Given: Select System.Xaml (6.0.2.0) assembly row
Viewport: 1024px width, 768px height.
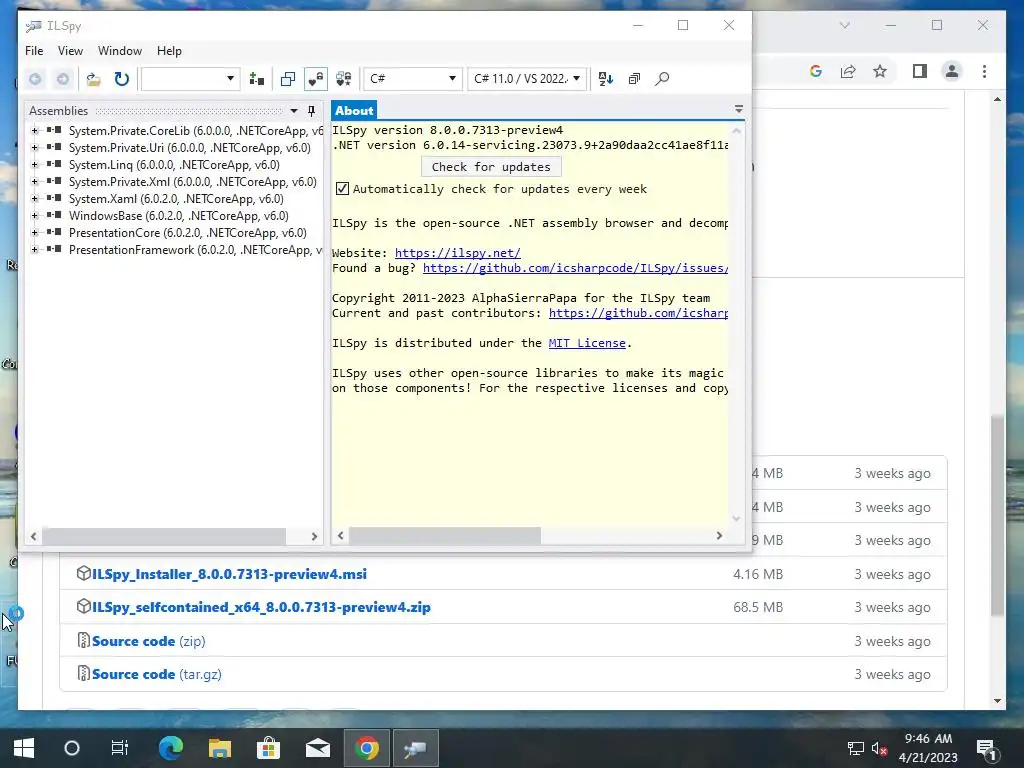Looking at the screenshot, I should point(176,199).
